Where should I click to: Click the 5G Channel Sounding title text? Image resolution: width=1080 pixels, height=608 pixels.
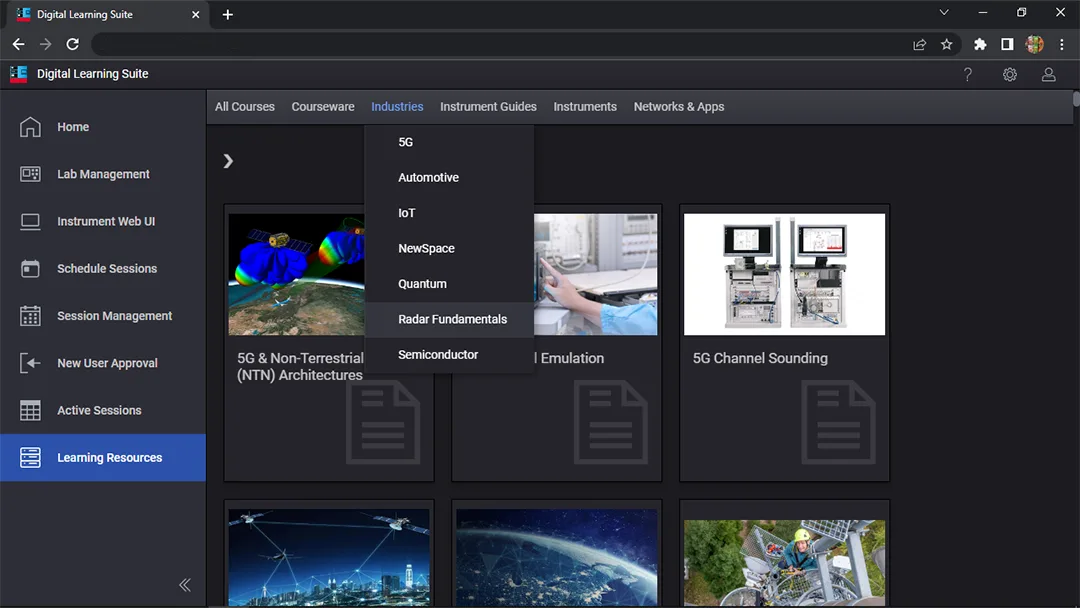(760, 358)
